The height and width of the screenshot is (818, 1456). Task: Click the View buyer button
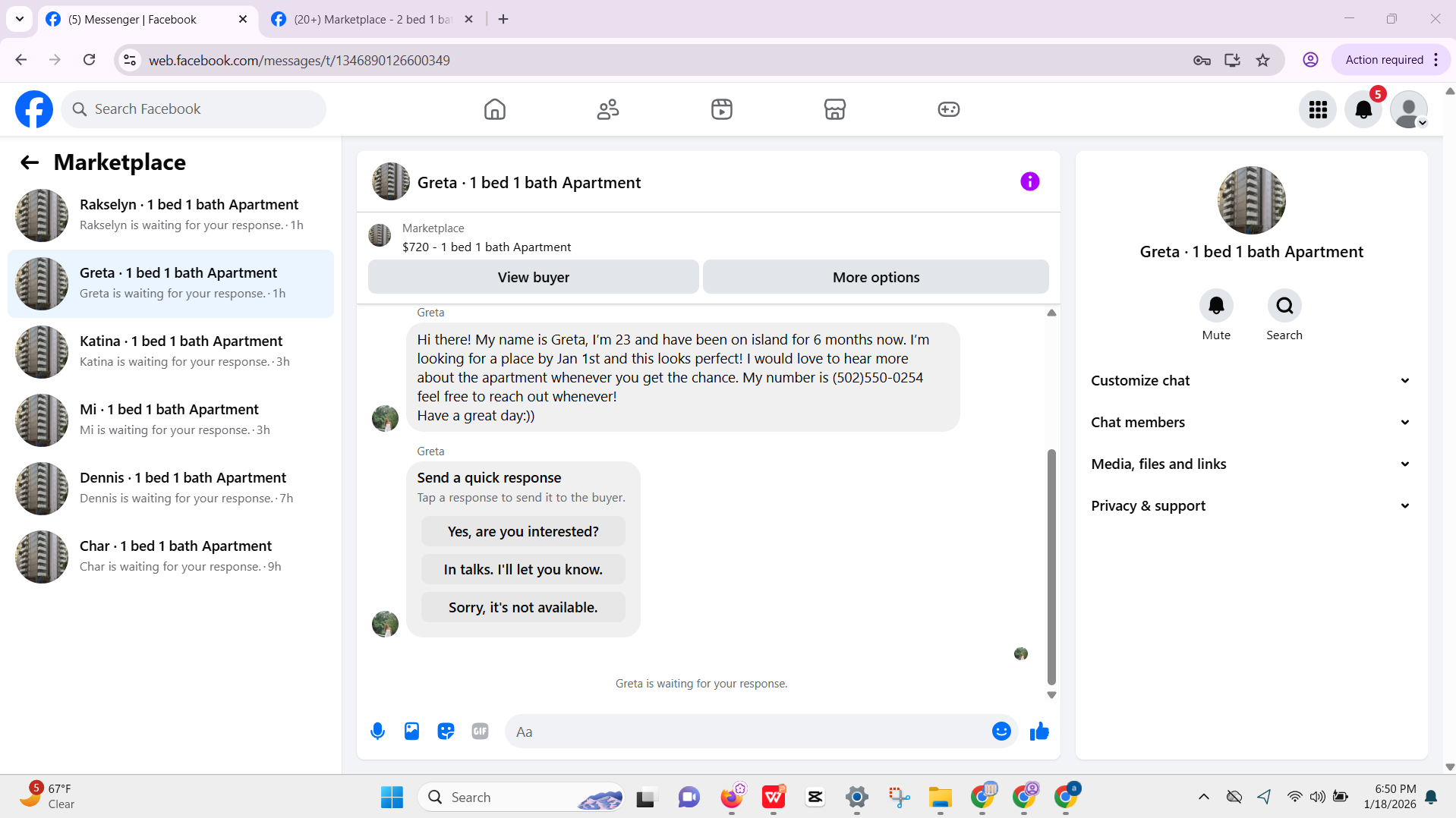coord(534,277)
